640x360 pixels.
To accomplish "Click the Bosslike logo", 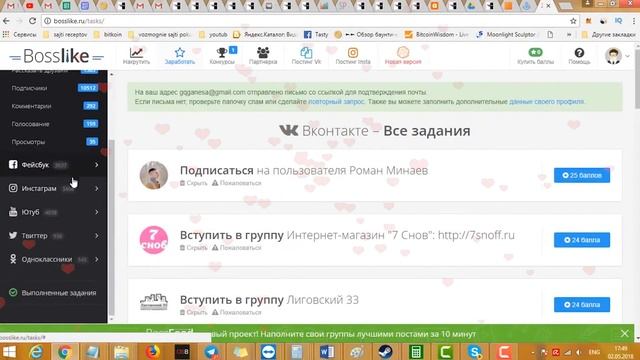I will [x=56, y=56].
